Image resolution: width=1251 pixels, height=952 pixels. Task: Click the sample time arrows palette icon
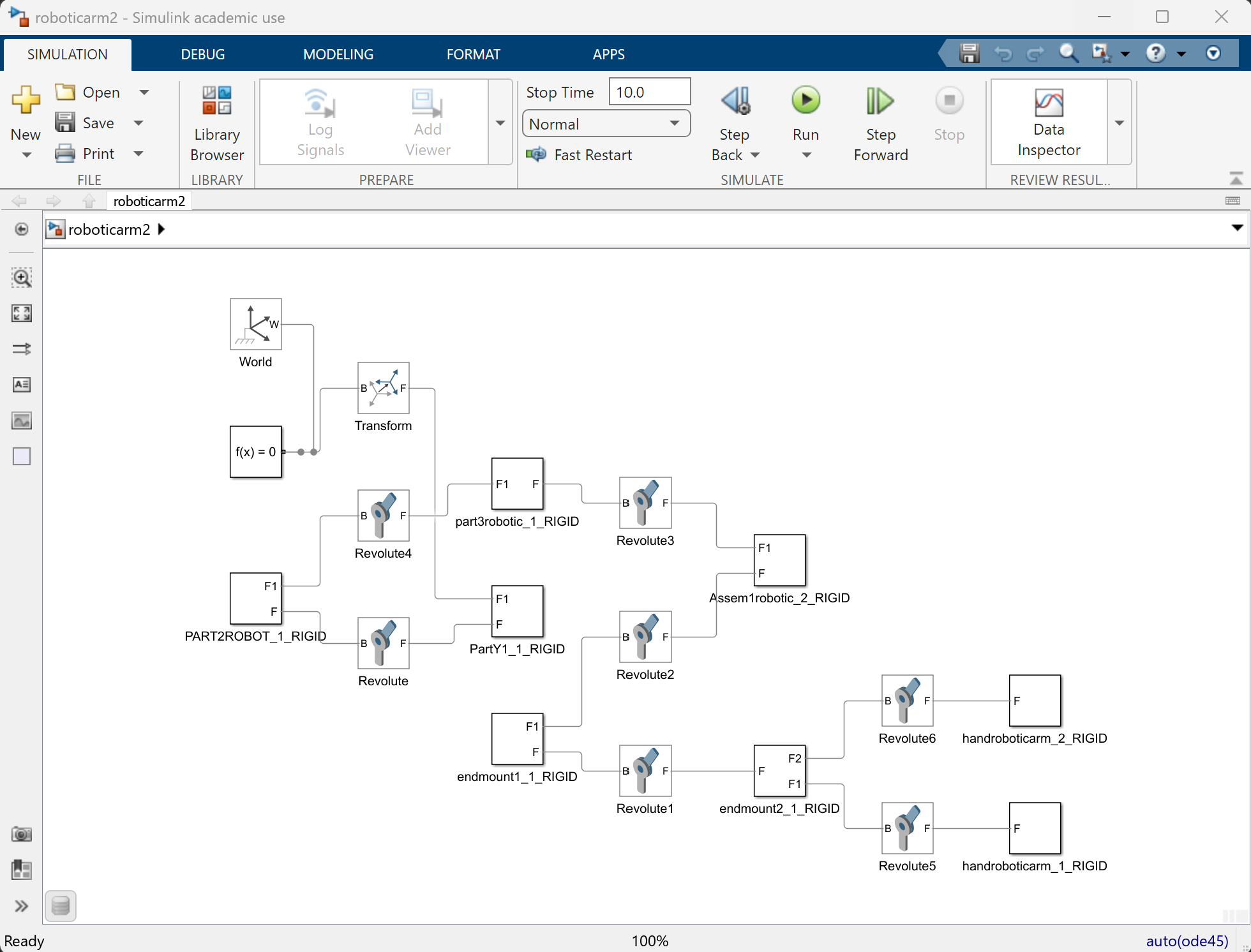[x=22, y=349]
